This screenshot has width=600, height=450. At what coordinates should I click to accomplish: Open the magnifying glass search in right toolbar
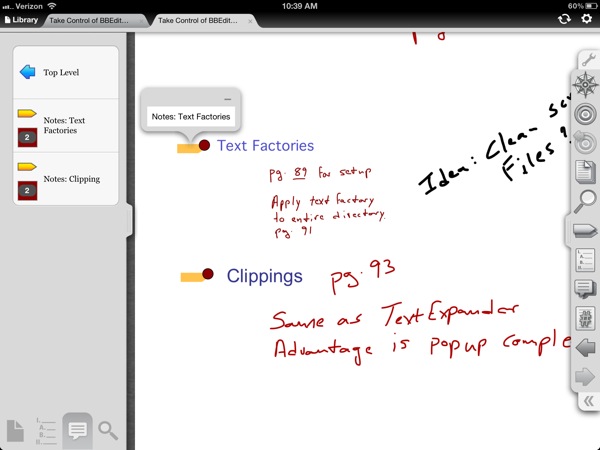[x=585, y=201]
